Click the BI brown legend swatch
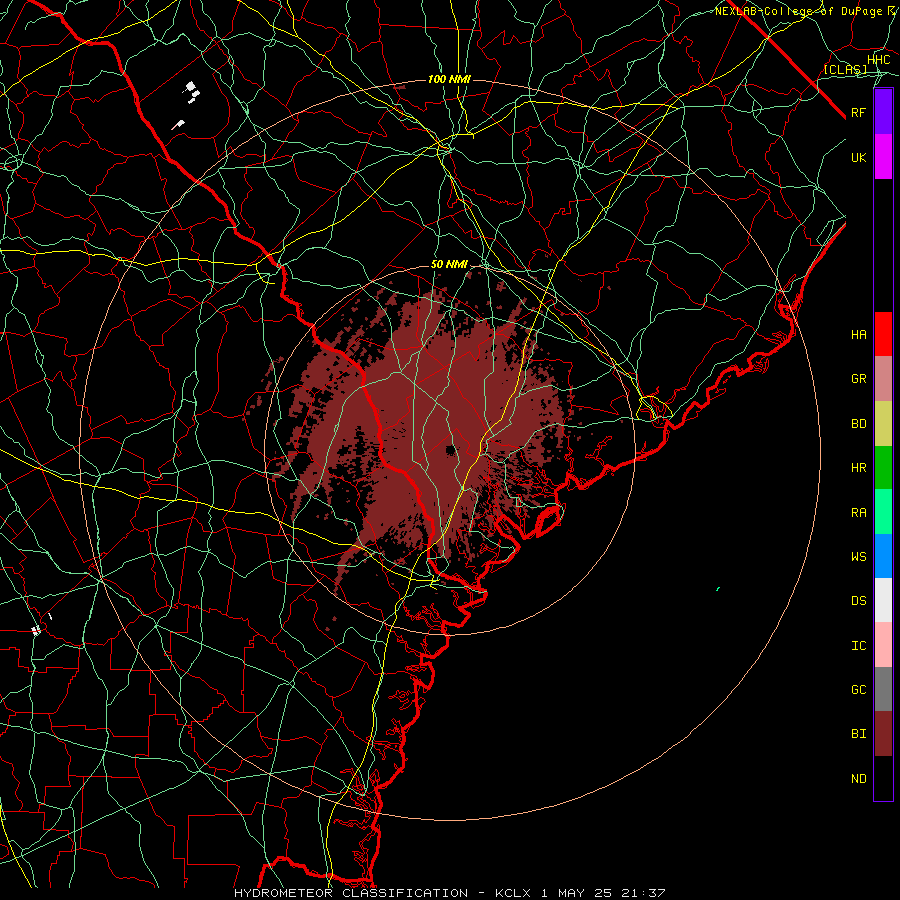This screenshot has width=900, height=900. (x=883, y=734)
